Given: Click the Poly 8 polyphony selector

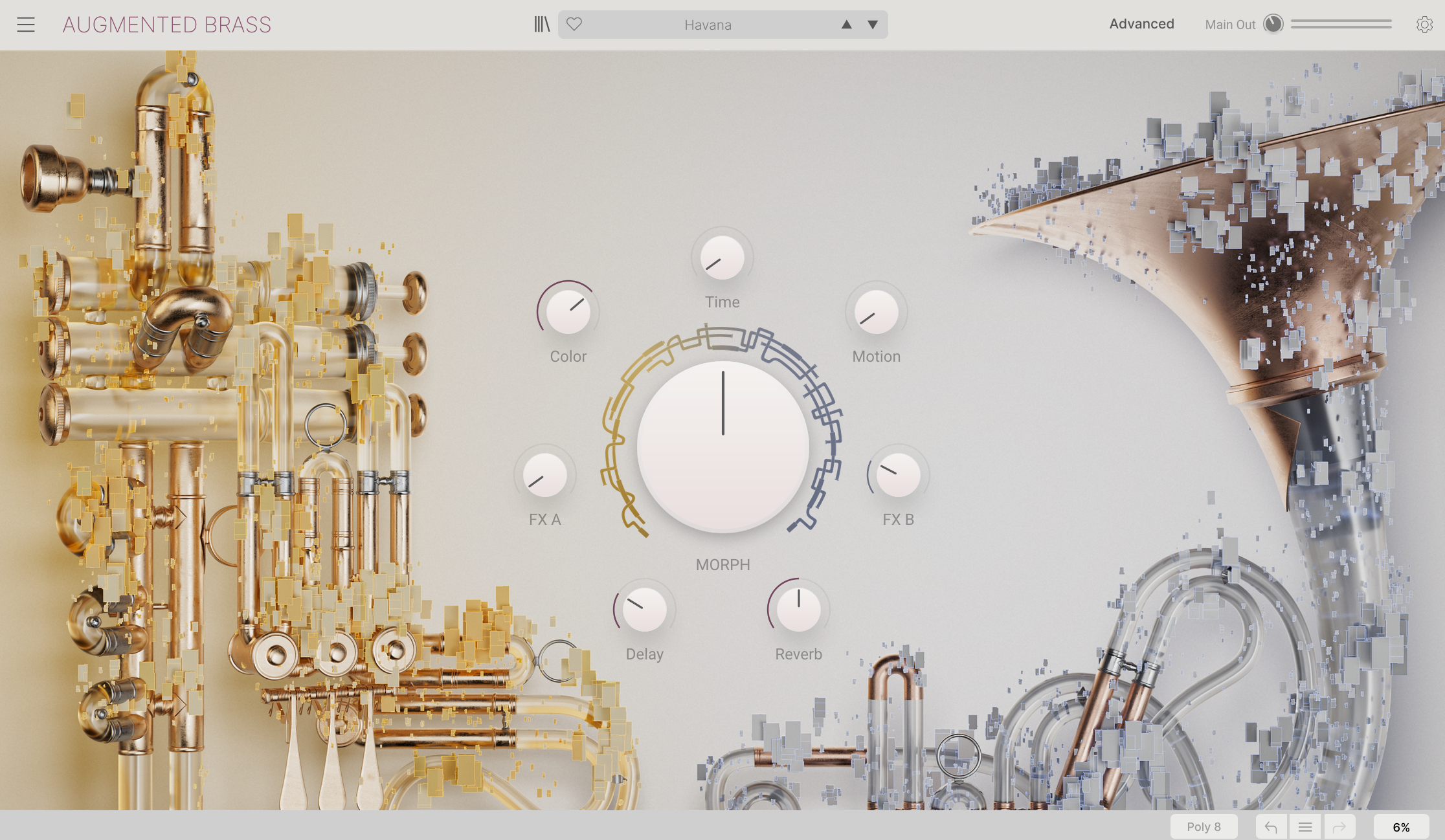Looking at the screenshot, I should point(1204,826).
